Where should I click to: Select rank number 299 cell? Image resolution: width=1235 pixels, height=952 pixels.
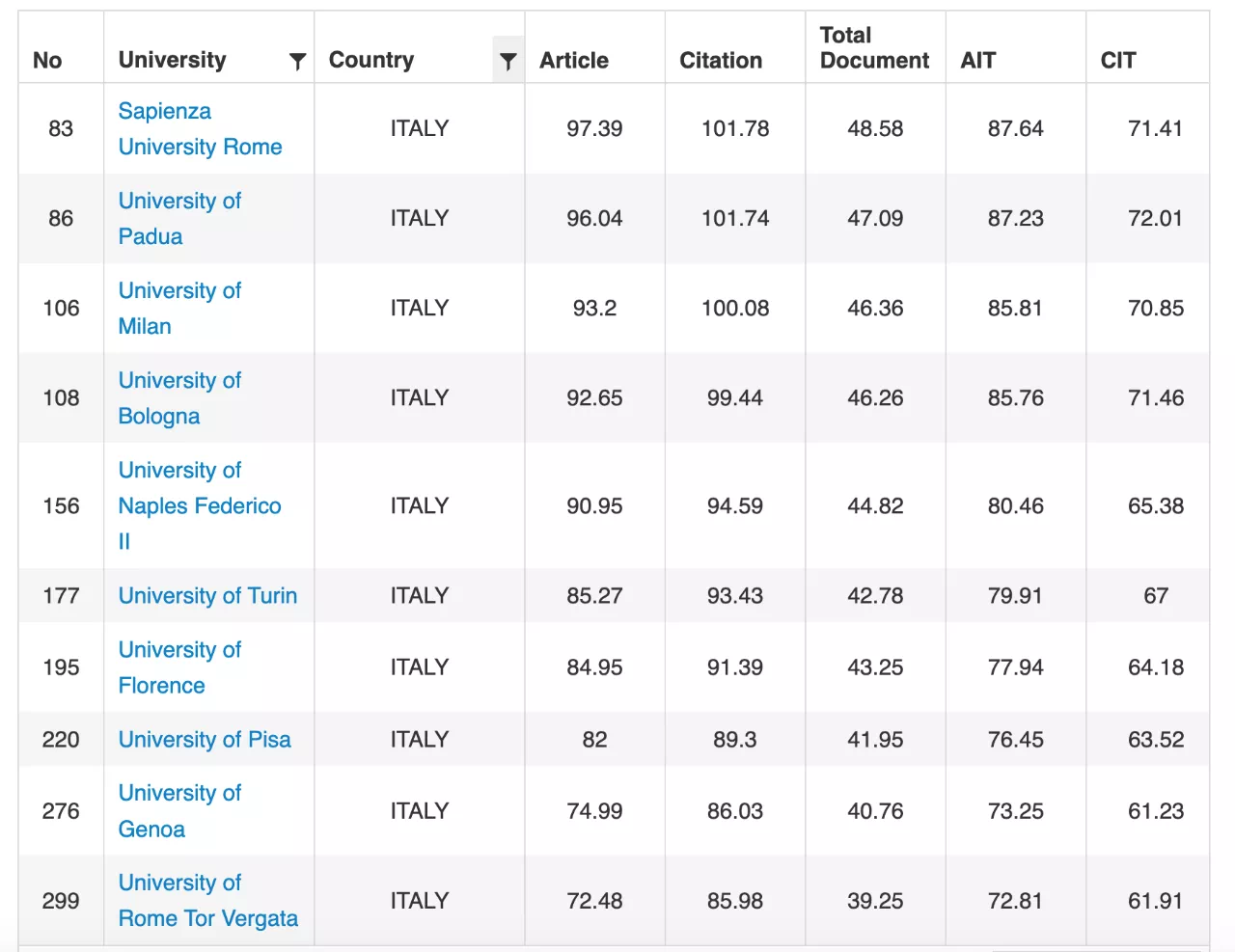tap(61, 900)
